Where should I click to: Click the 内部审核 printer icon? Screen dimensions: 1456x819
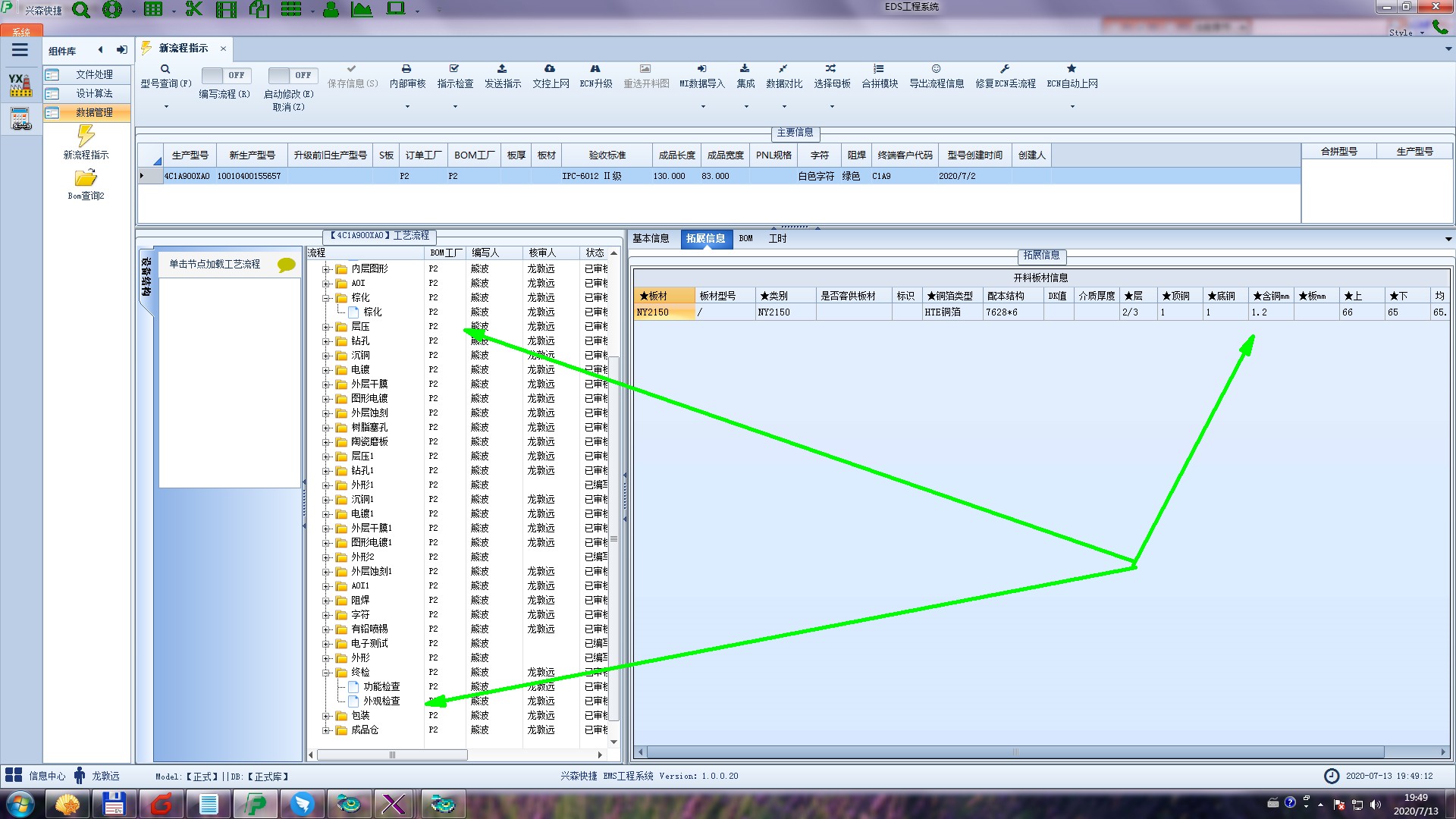coord(406,69)
